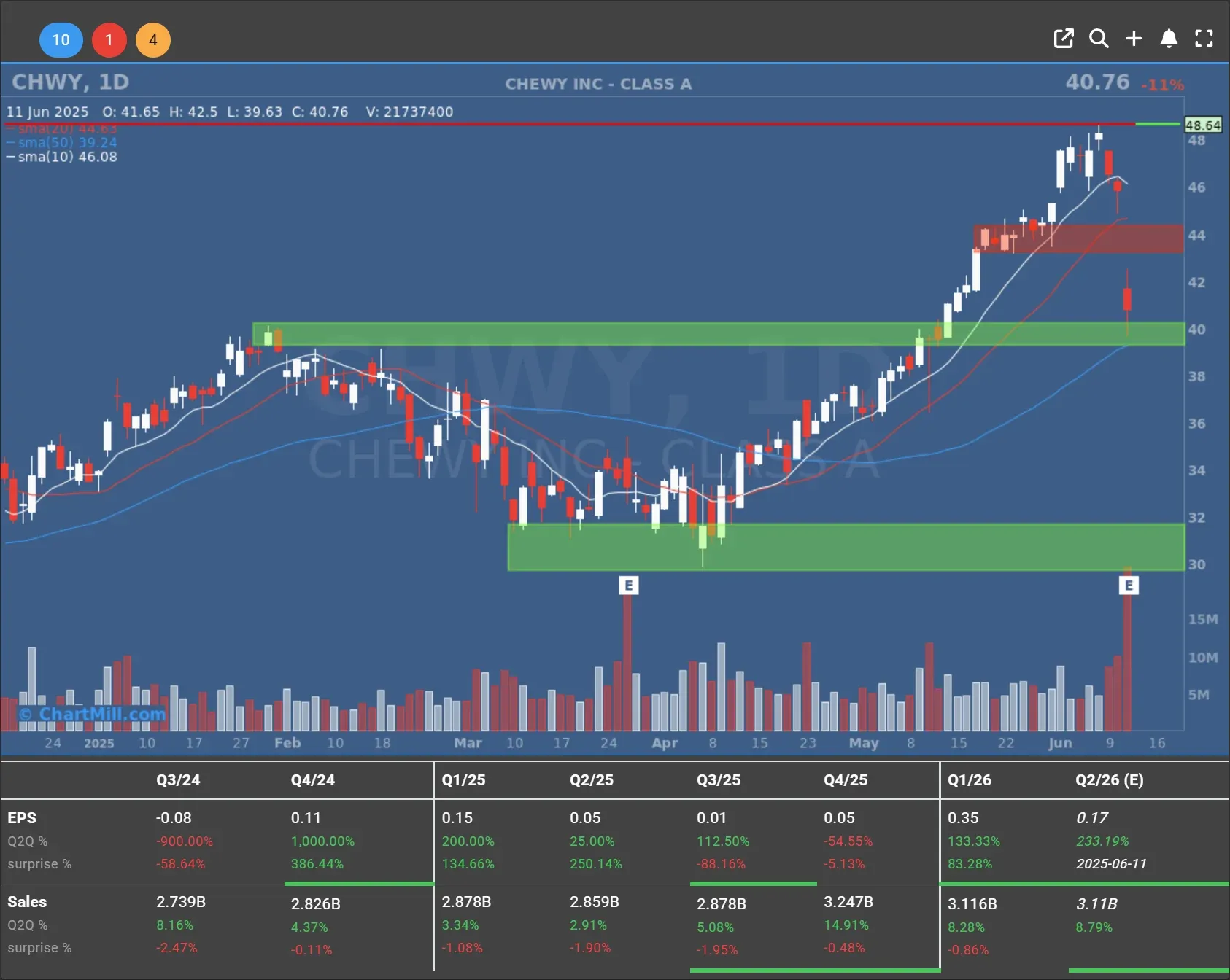Image resolution: width=1230 pixels, height=980 pixels.
Task: Click the -54.55% EPS Q2Q value
Action: [848, 841]
